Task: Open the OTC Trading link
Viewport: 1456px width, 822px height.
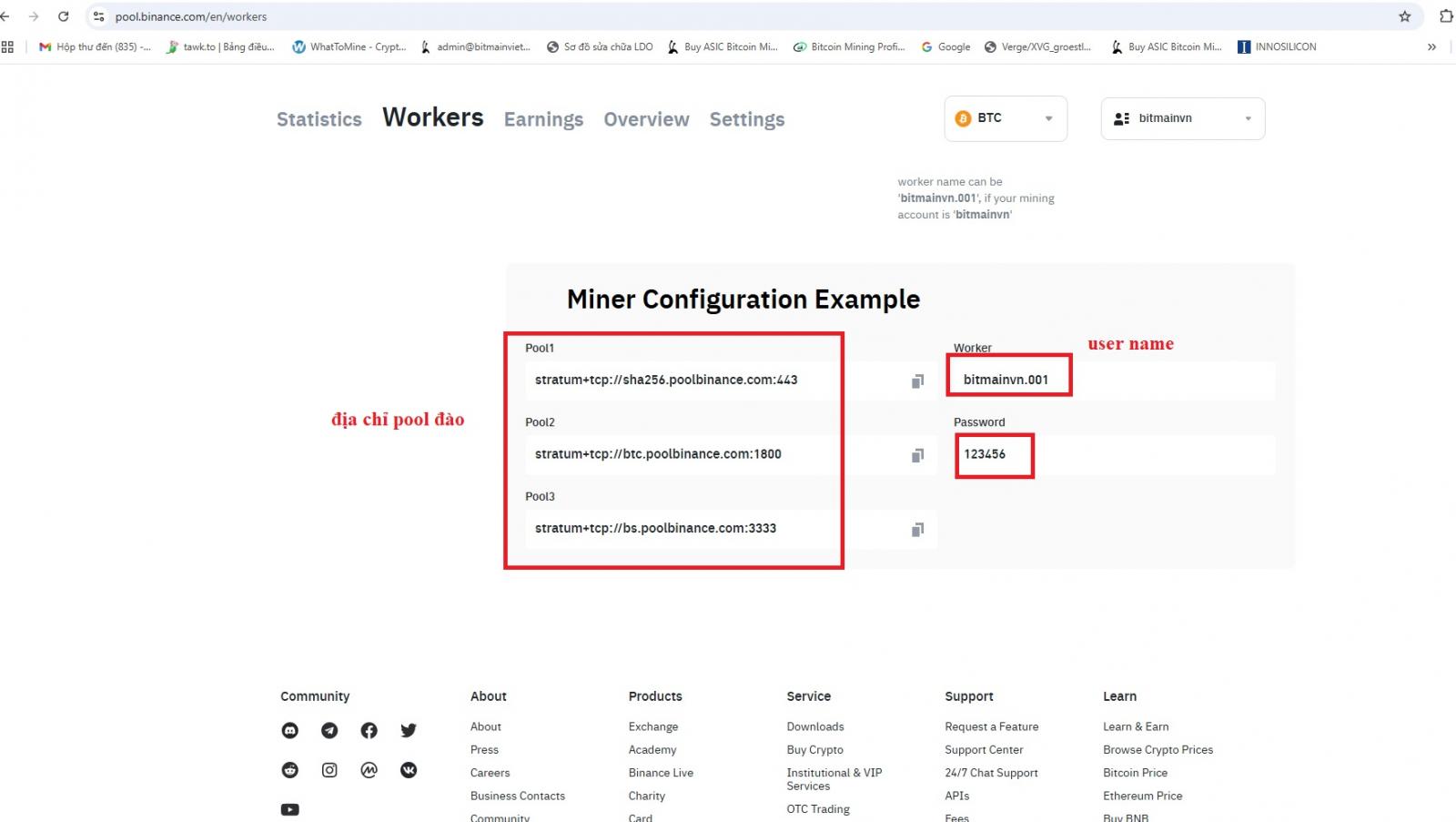Action: 818,809
